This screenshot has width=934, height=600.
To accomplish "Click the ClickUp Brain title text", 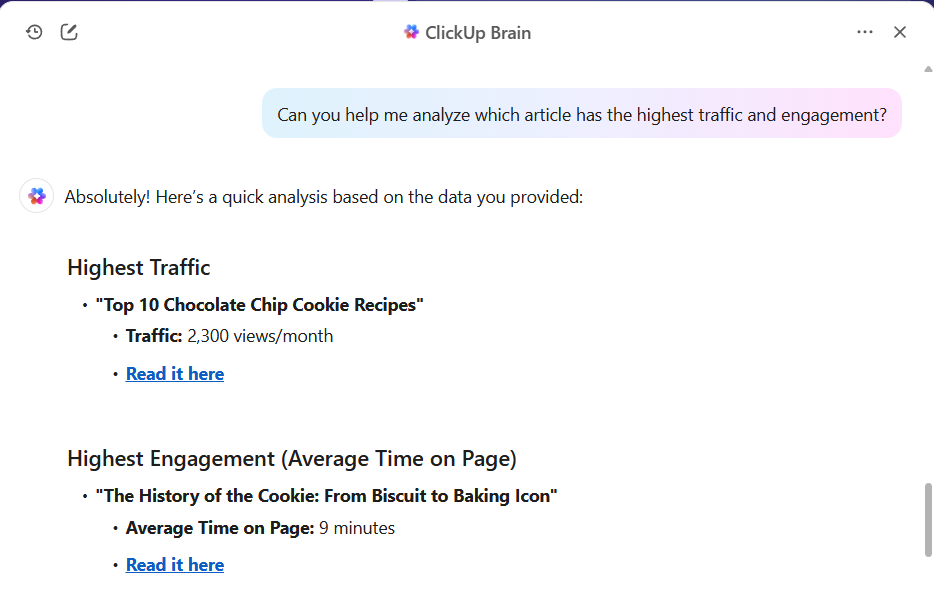I will [478, 32].
